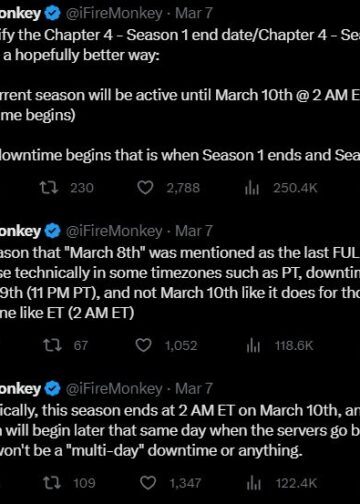
Task: Open view stats icon showing 118.6K
Action: 253,346
